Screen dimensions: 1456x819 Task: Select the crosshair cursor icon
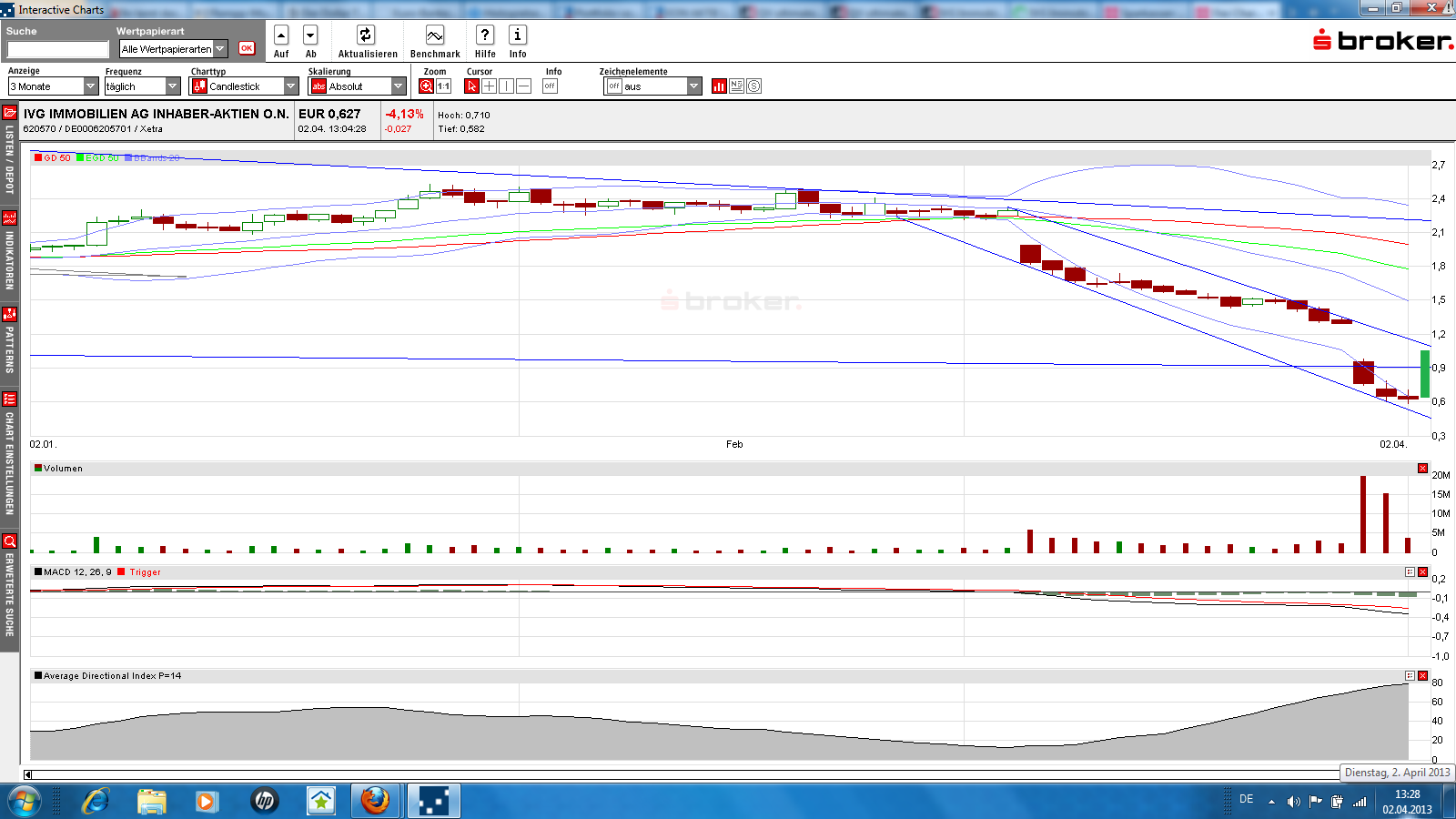[489, 86]
